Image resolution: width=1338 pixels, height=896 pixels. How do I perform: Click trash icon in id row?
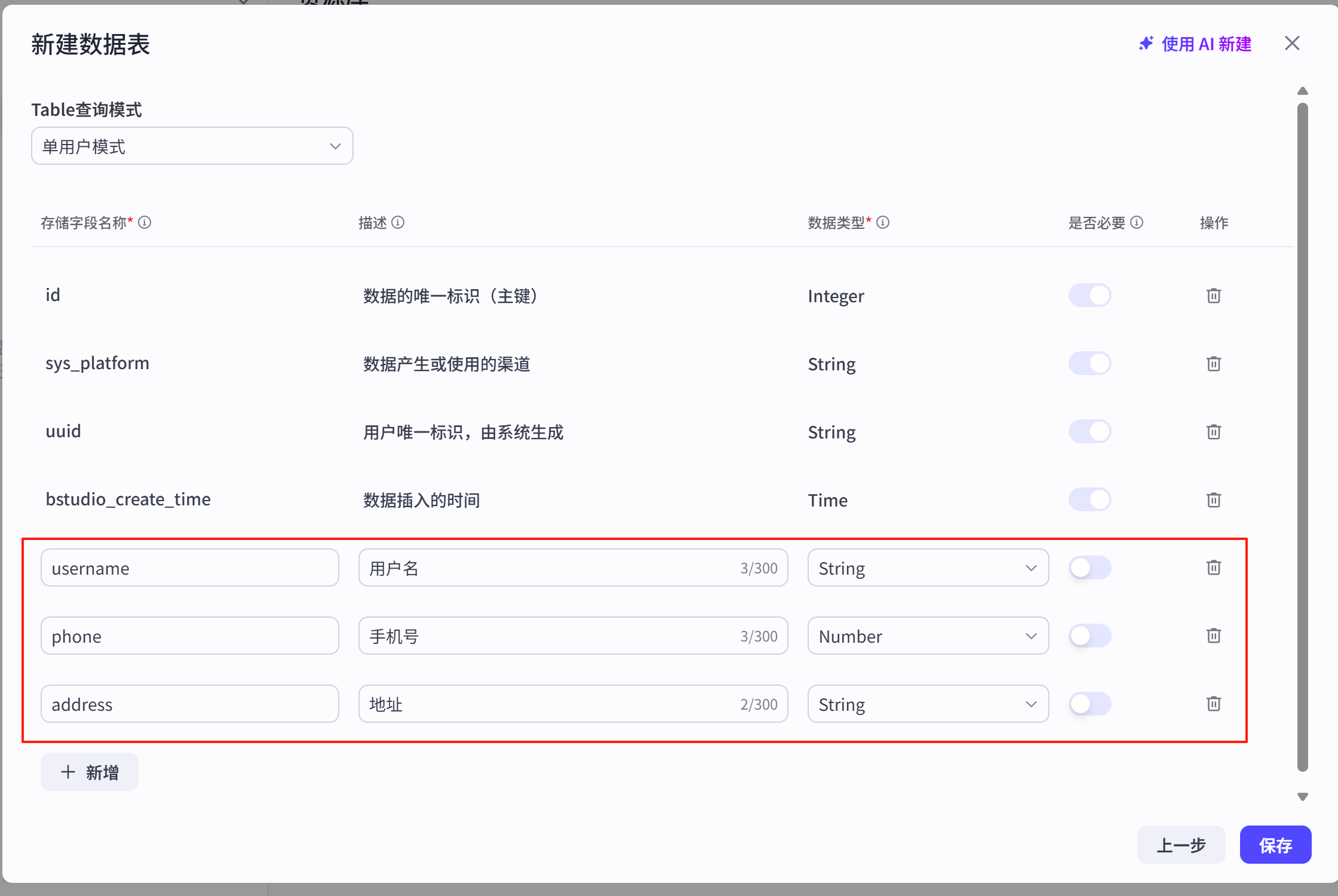coord(1213,296)
